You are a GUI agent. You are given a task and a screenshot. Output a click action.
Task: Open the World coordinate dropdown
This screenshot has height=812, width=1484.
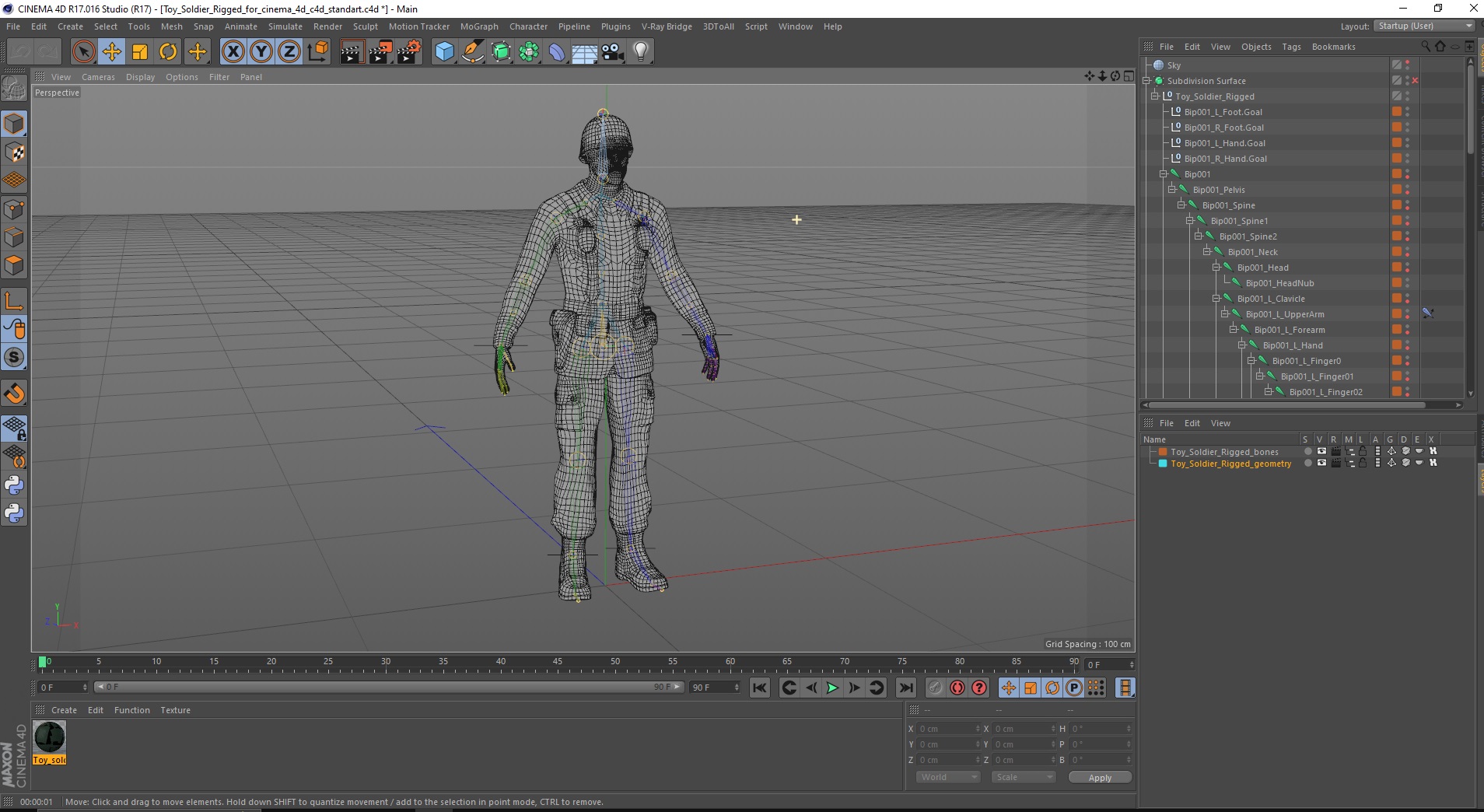point(947,777)
